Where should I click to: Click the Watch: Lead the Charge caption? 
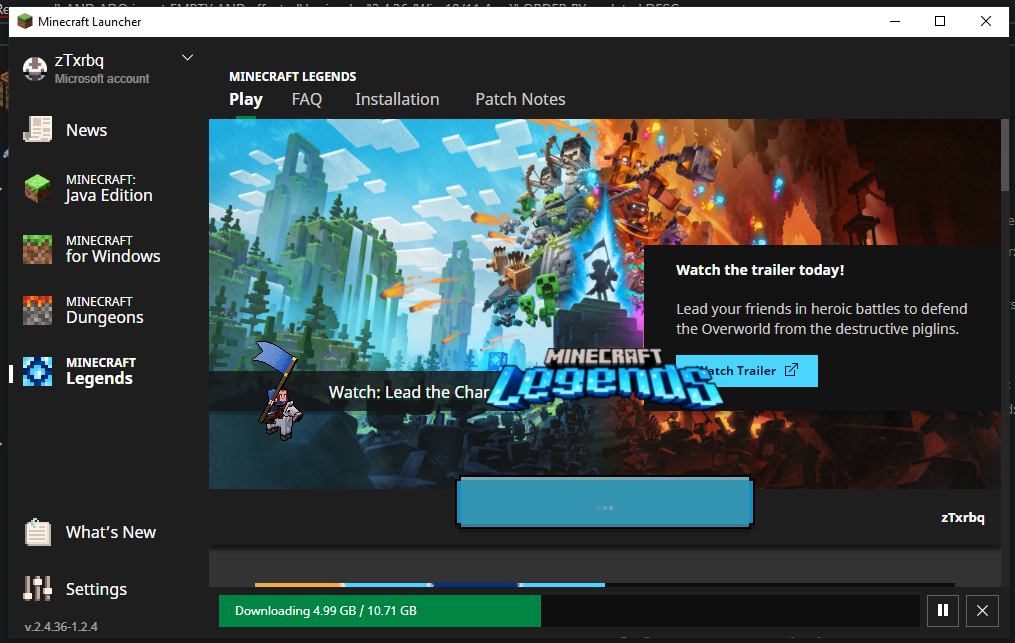409,392
